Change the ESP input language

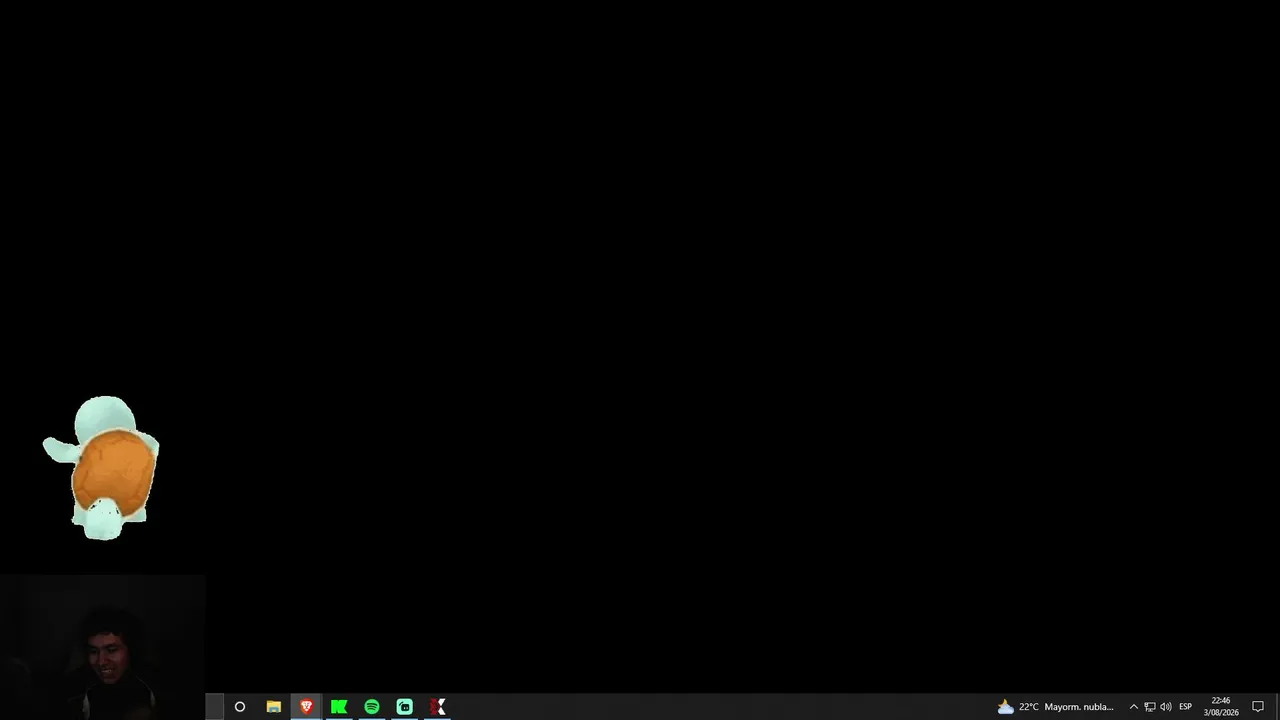[1186, 707]
